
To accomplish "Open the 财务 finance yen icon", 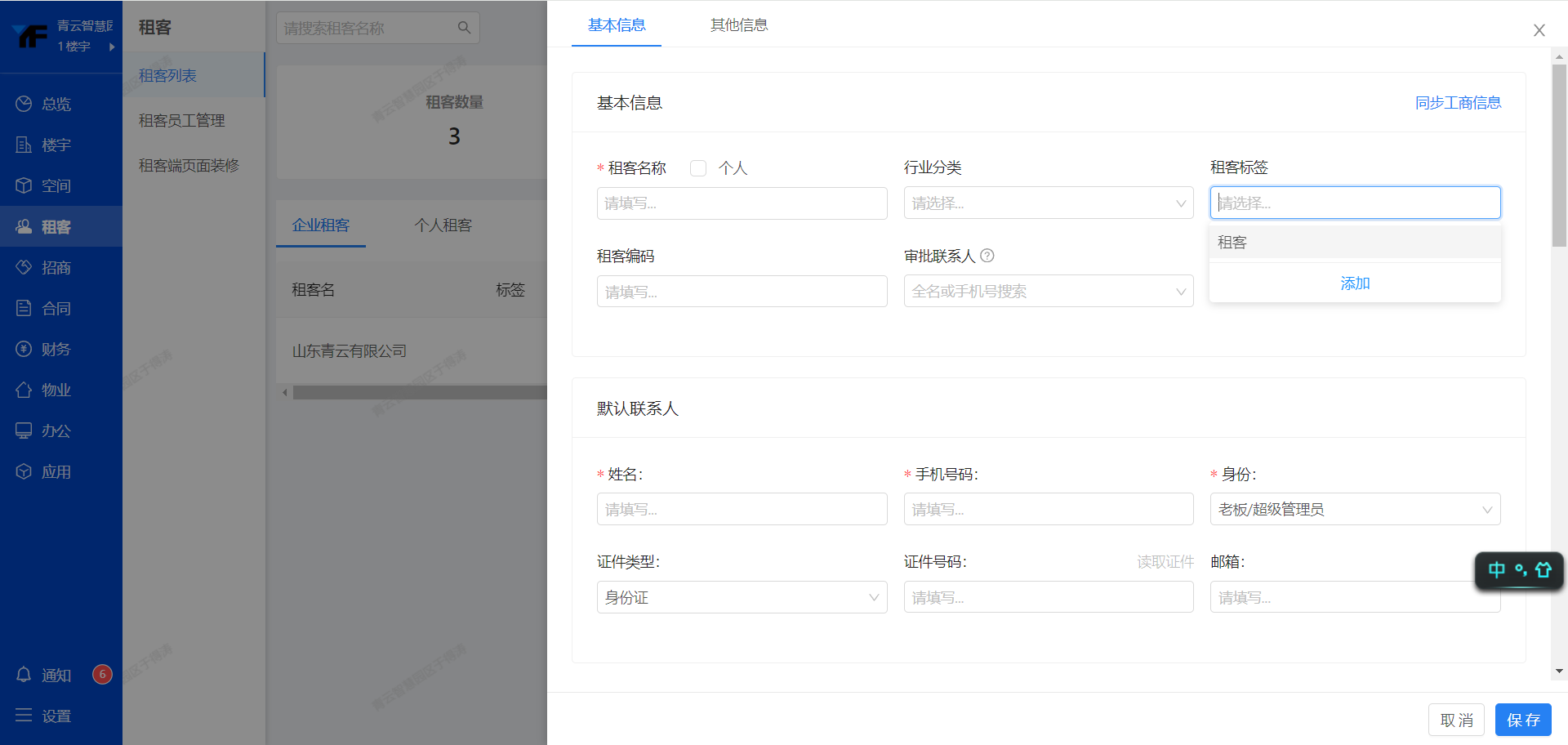I will (x=24, y=349).
